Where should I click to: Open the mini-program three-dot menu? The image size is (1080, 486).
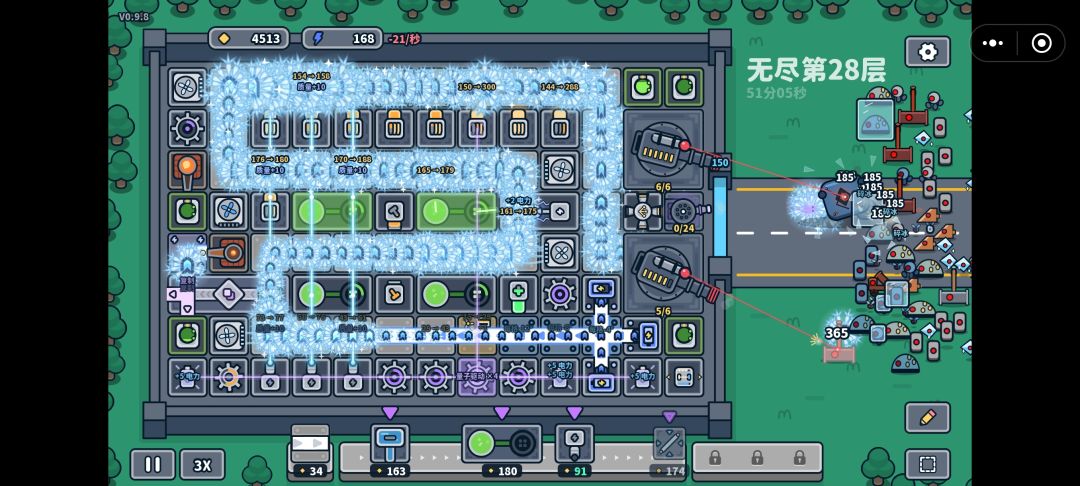pos(993,43)
